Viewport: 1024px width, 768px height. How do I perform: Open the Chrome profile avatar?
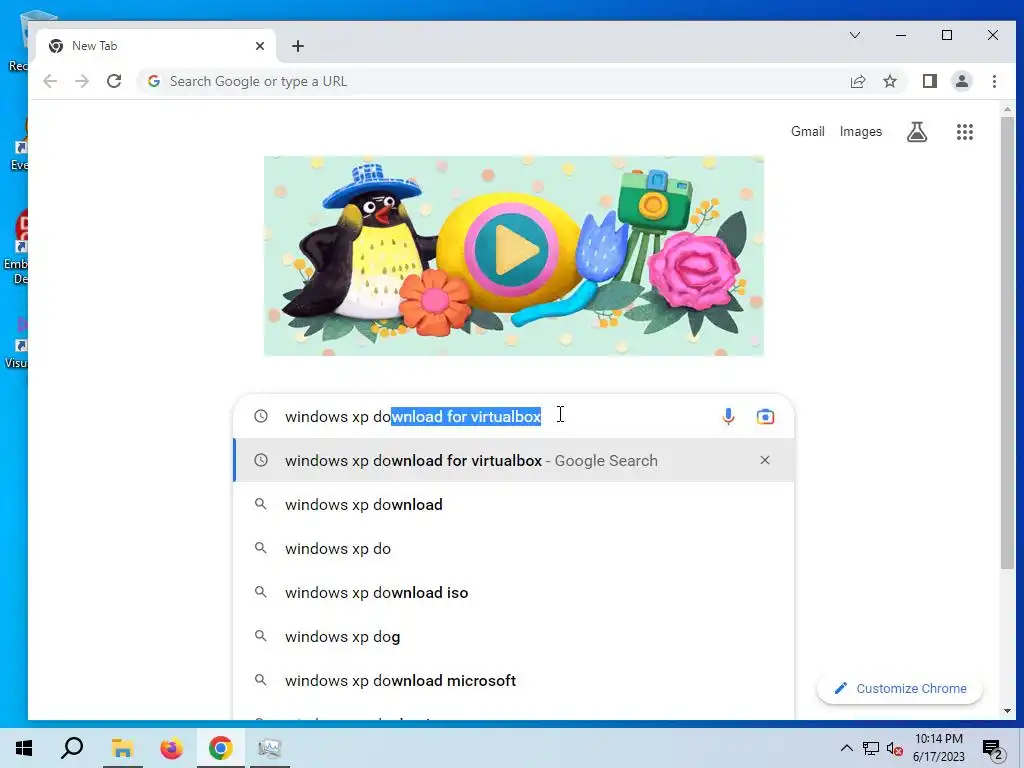961,81
